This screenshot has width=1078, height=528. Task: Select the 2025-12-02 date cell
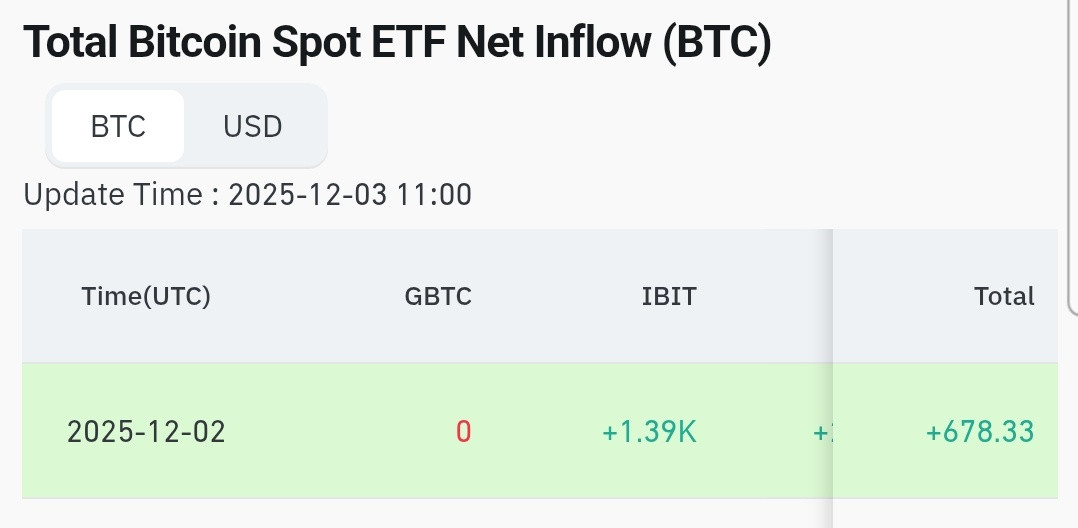pos(146,432)
